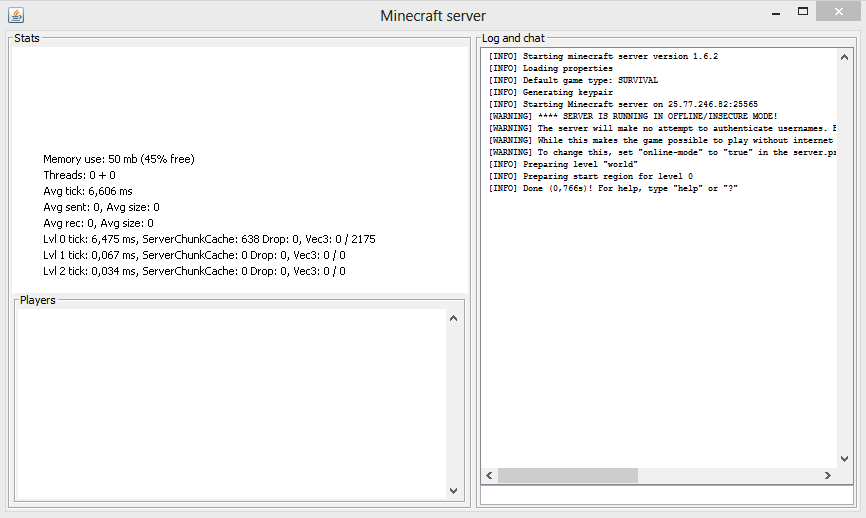
Task: Click the "Memory use: 50 mb (45% free)" line
Action: coord(119,159)
